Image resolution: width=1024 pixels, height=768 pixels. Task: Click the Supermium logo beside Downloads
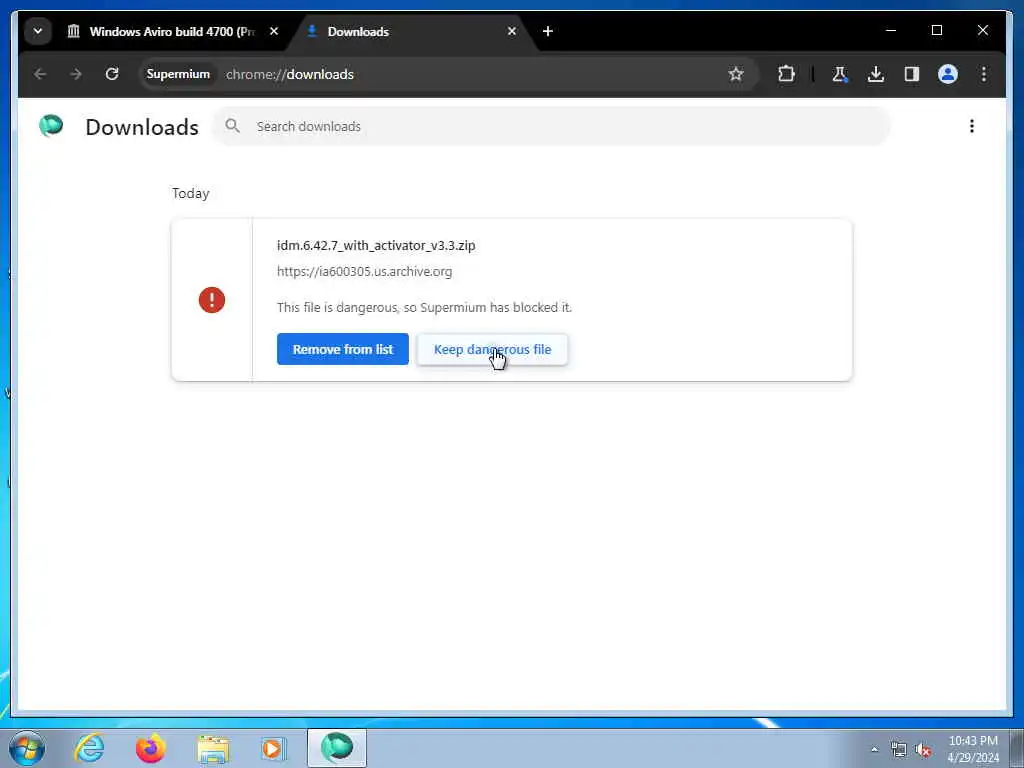pos(51,125)
